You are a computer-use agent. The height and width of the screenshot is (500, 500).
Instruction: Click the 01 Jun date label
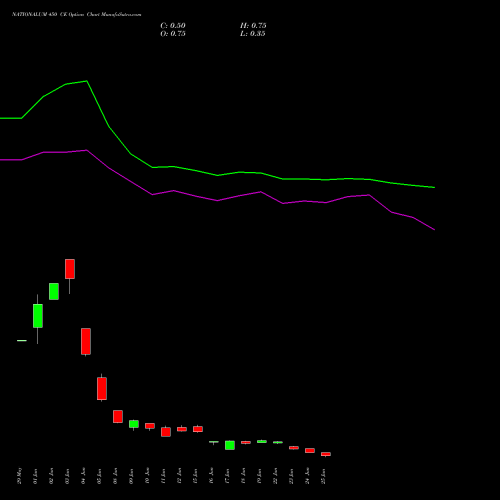pos(35,476)
